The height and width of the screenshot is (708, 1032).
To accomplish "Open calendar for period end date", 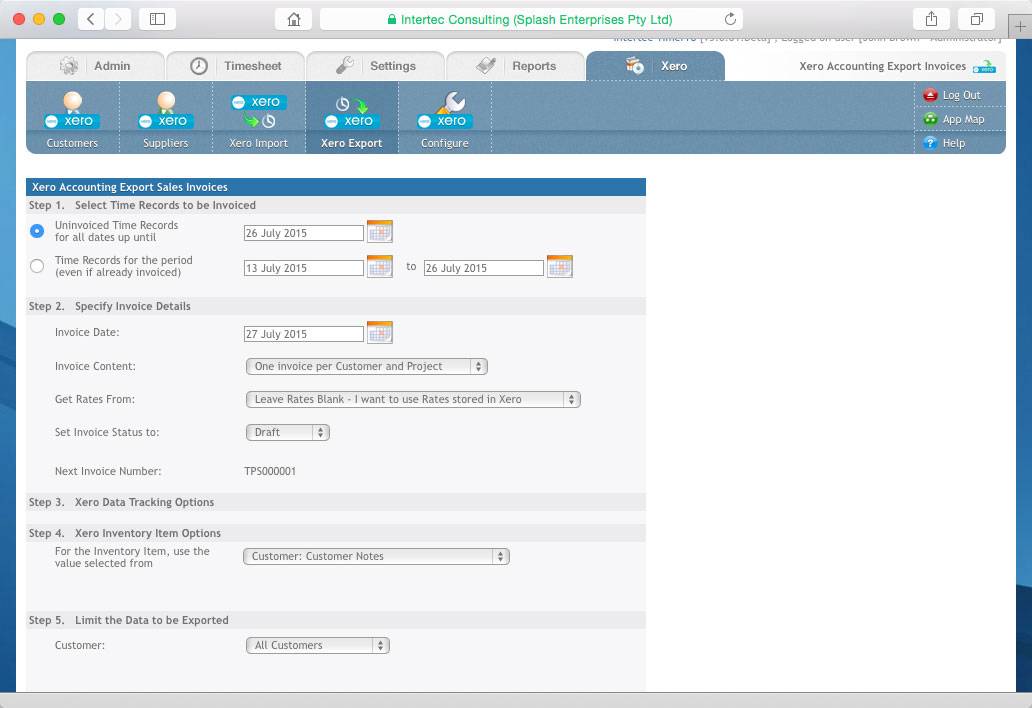I will 559,266.
